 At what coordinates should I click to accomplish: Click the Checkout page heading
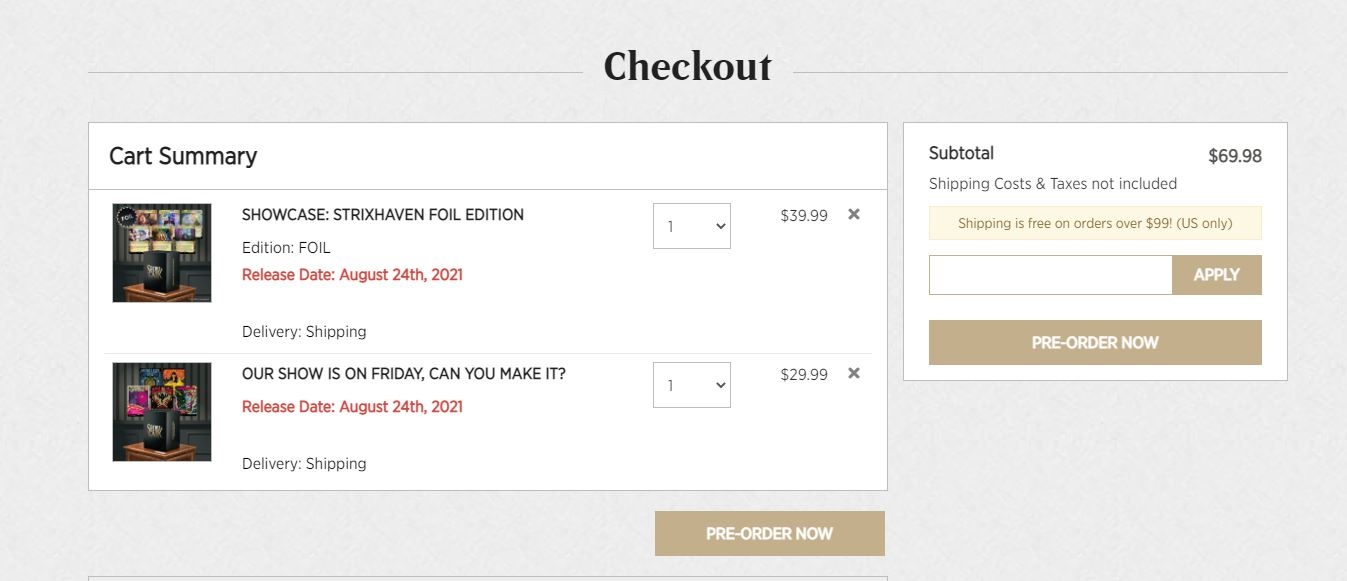click(x=688, y=66)
